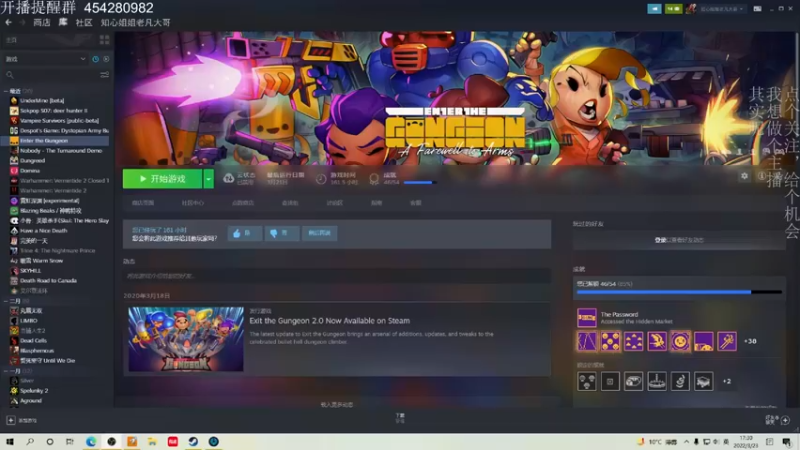This screenshot has width=800, height=450.
Task: Click the smiley-face unlocked achievement icon
Action: click(680, 341)
